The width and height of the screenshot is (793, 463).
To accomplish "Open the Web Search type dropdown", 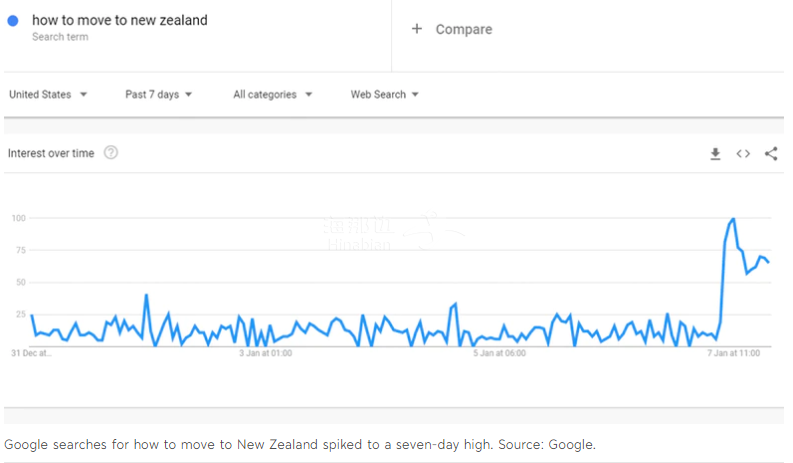I will point(384,95).
